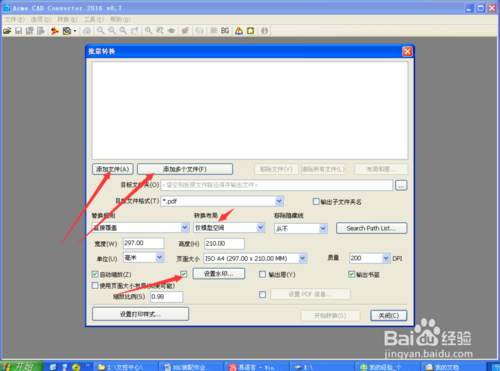
Task: Click the 缩放比例(S) field showing 0.98
Action: pyautogui.click(x=167, y=297)
